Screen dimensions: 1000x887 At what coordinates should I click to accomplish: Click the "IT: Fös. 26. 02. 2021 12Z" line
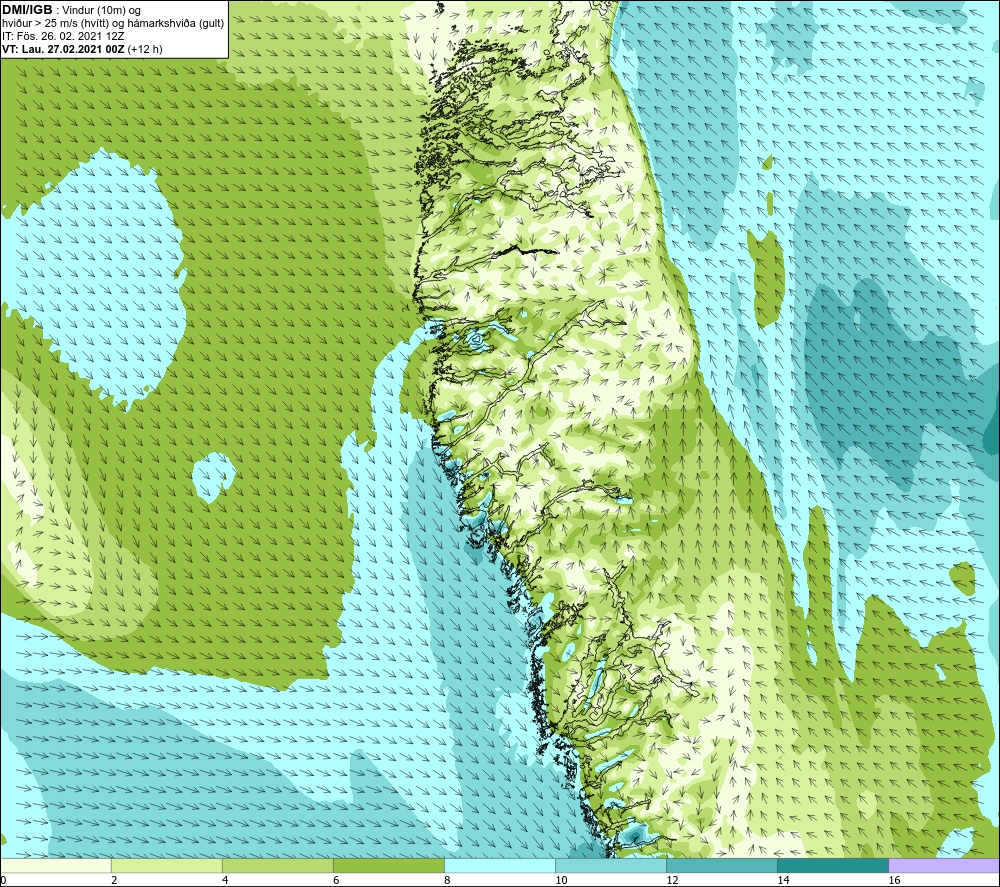[63, 36]
